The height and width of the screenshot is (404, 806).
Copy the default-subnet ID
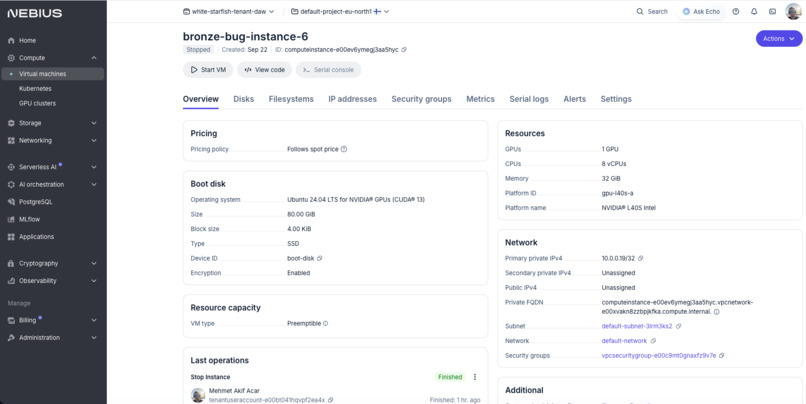tap(679, 326)
